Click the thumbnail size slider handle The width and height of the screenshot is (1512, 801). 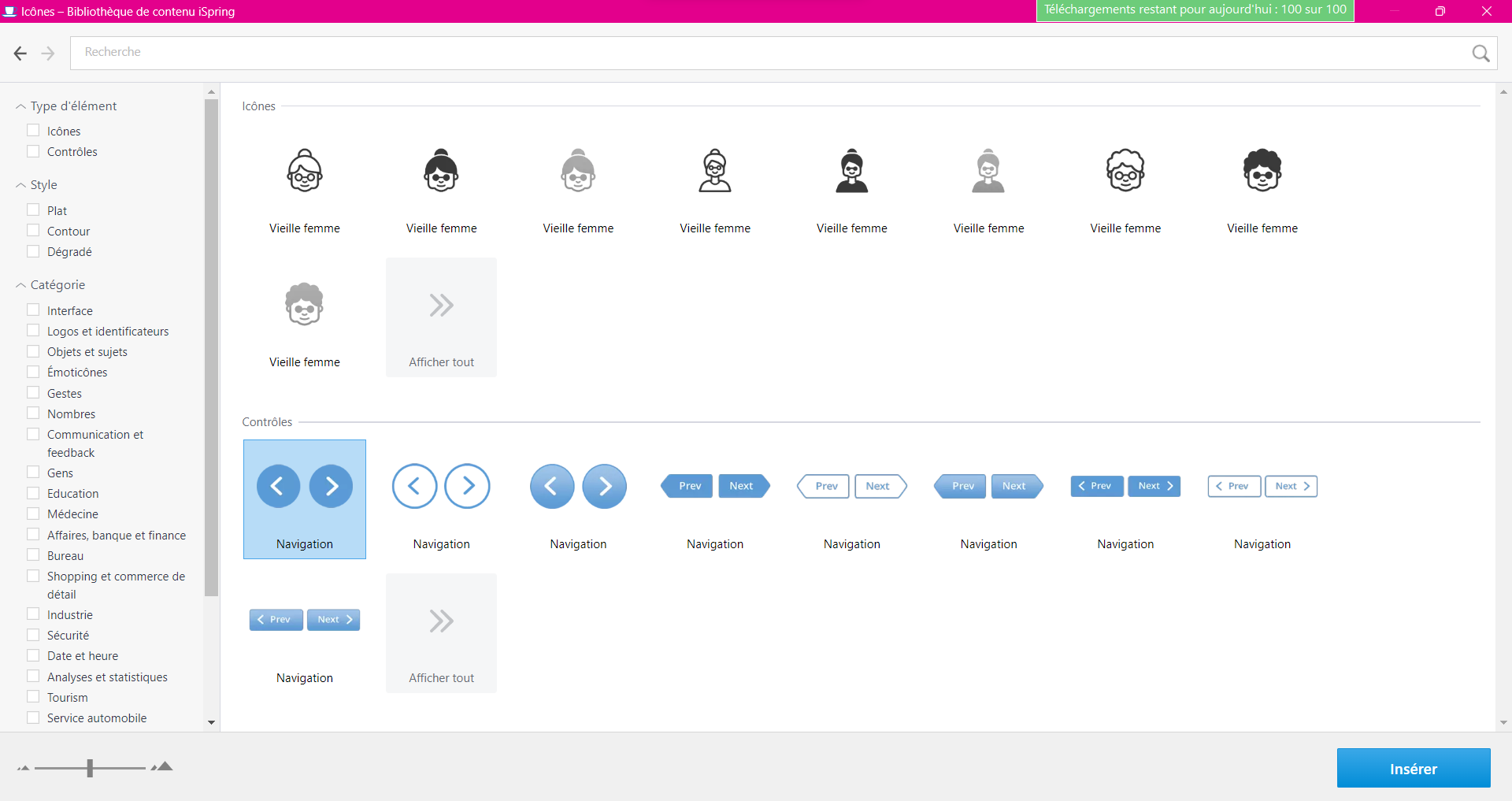click(x=90, y=768)
